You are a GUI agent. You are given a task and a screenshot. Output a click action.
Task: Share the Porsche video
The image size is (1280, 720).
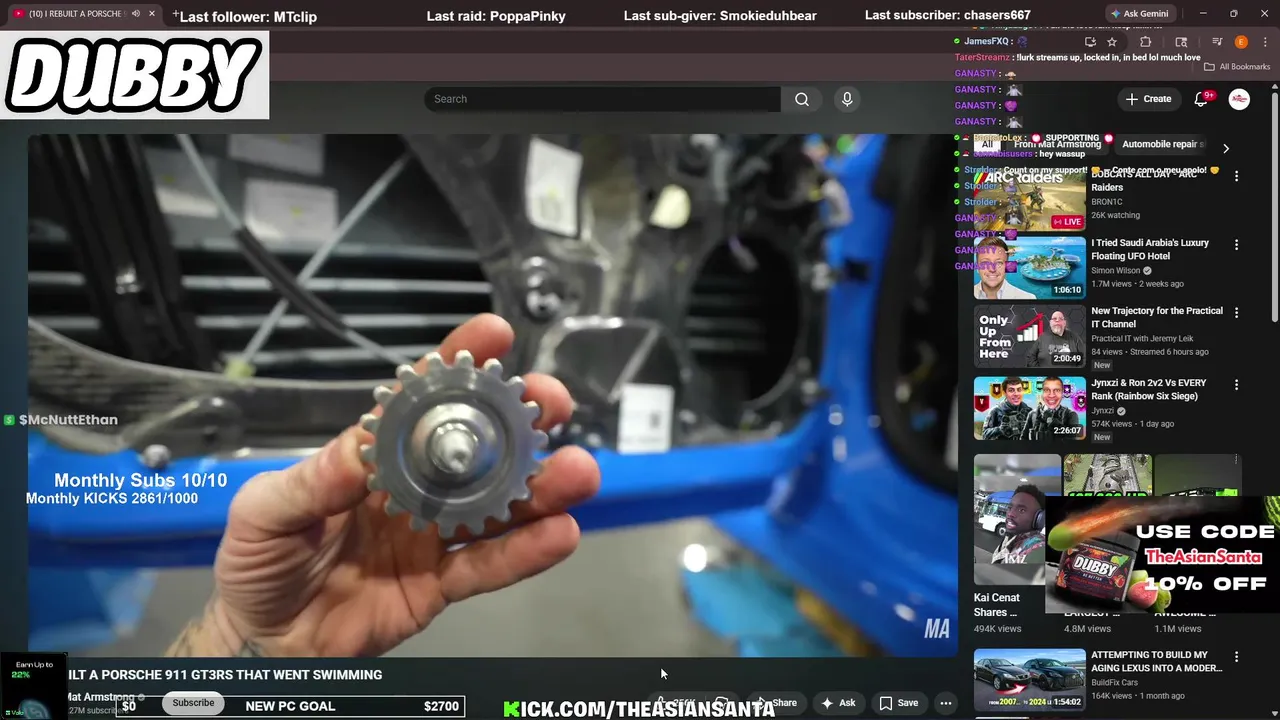click(777, 703)
